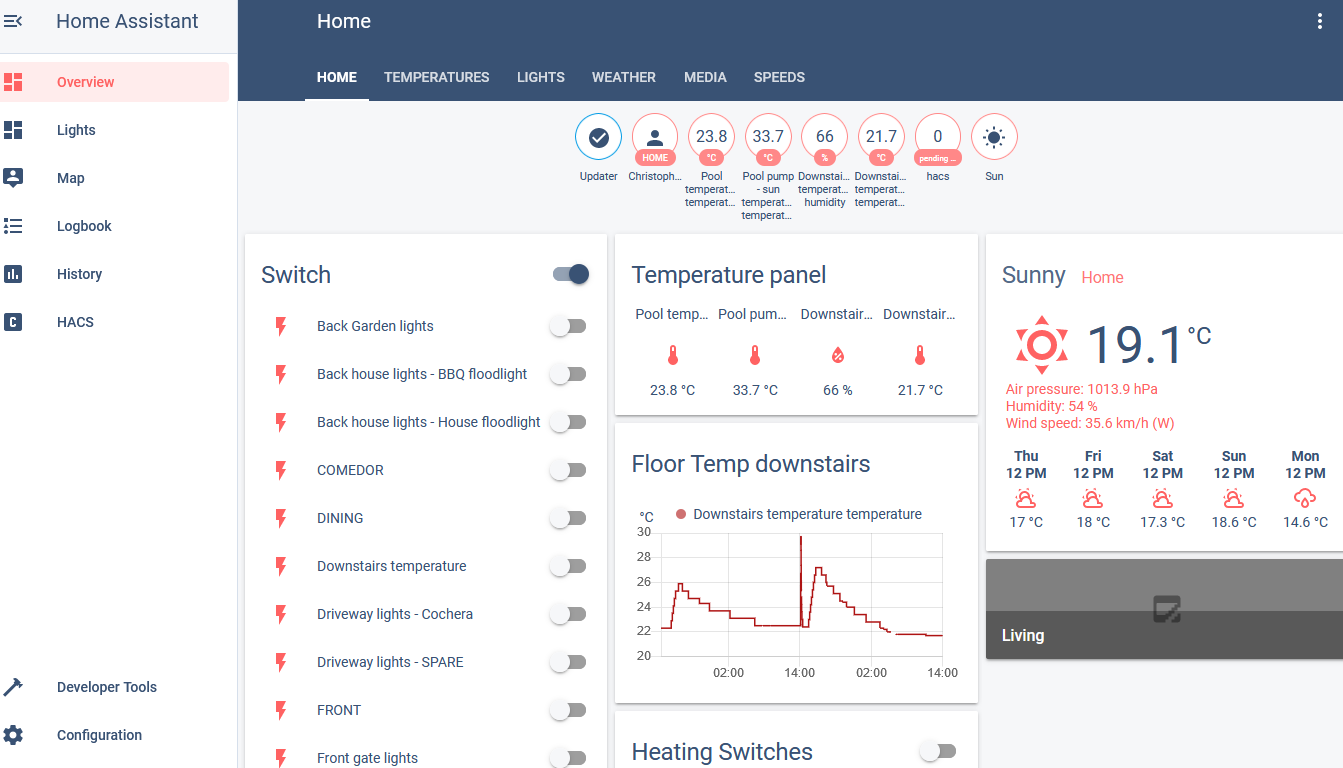Click the lightning icon beside COMEDOR
Image resolution: width=1343 pixels, height=768 pixels.
(x=281, y=470)
